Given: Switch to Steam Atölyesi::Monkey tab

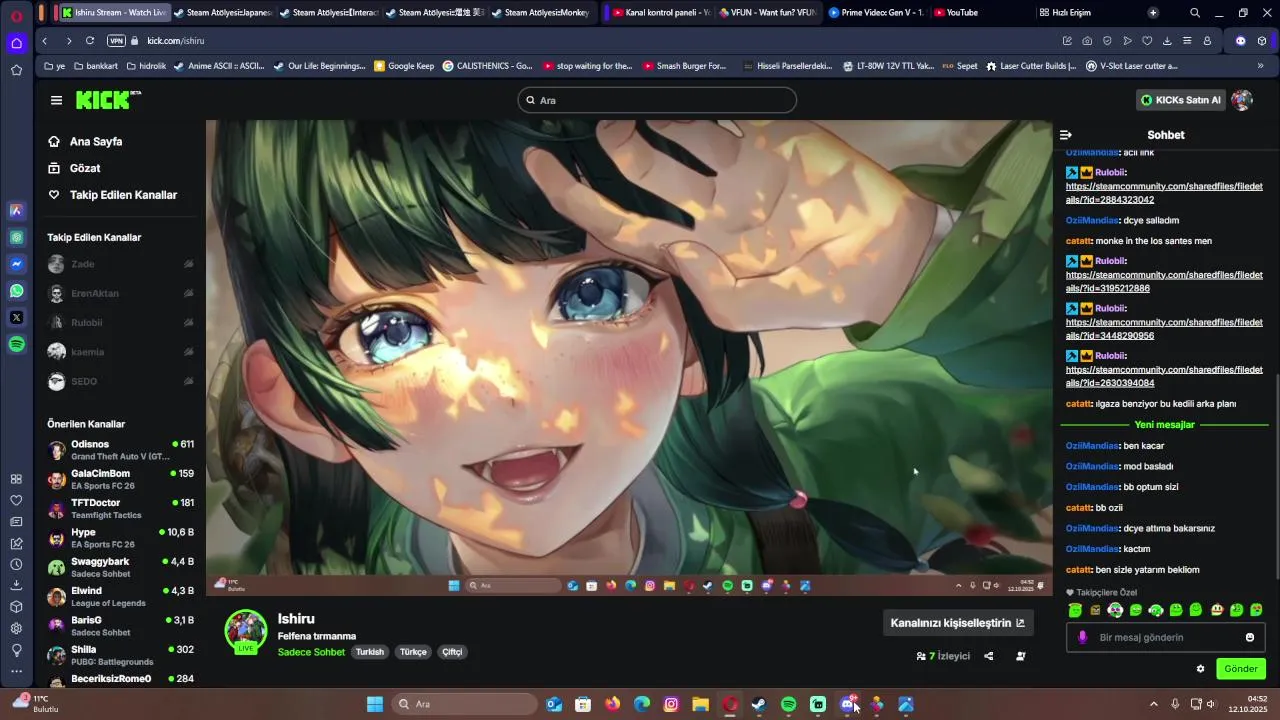Looking at the screenshot, I should pyautogui.click(x=540, y=13).
